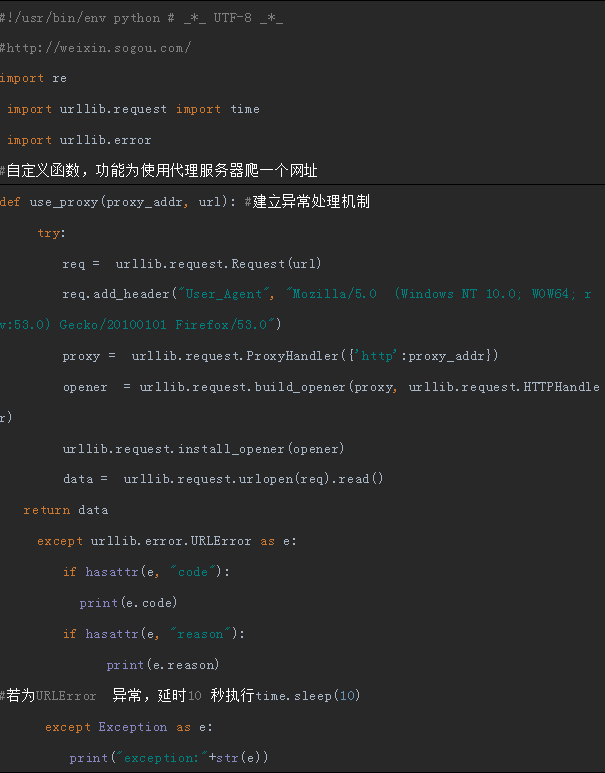Click 'except Exception as e:' line
Viewport: 605px width, 773px height.
click(x=129, y=727)
